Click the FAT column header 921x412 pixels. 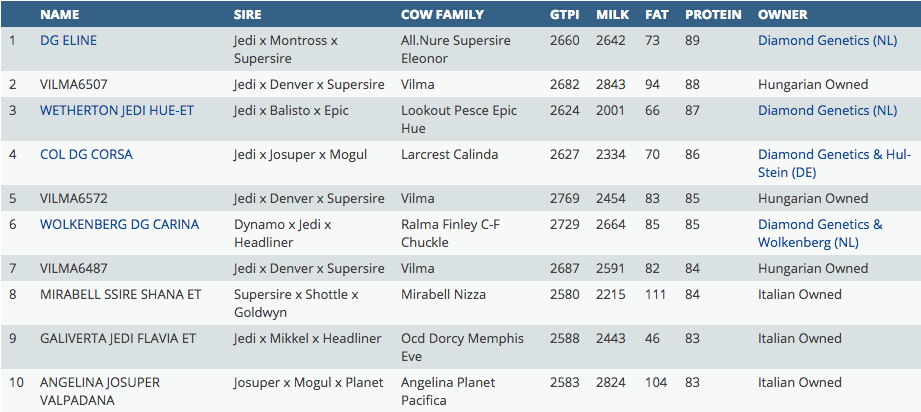[x=657, y=15]
